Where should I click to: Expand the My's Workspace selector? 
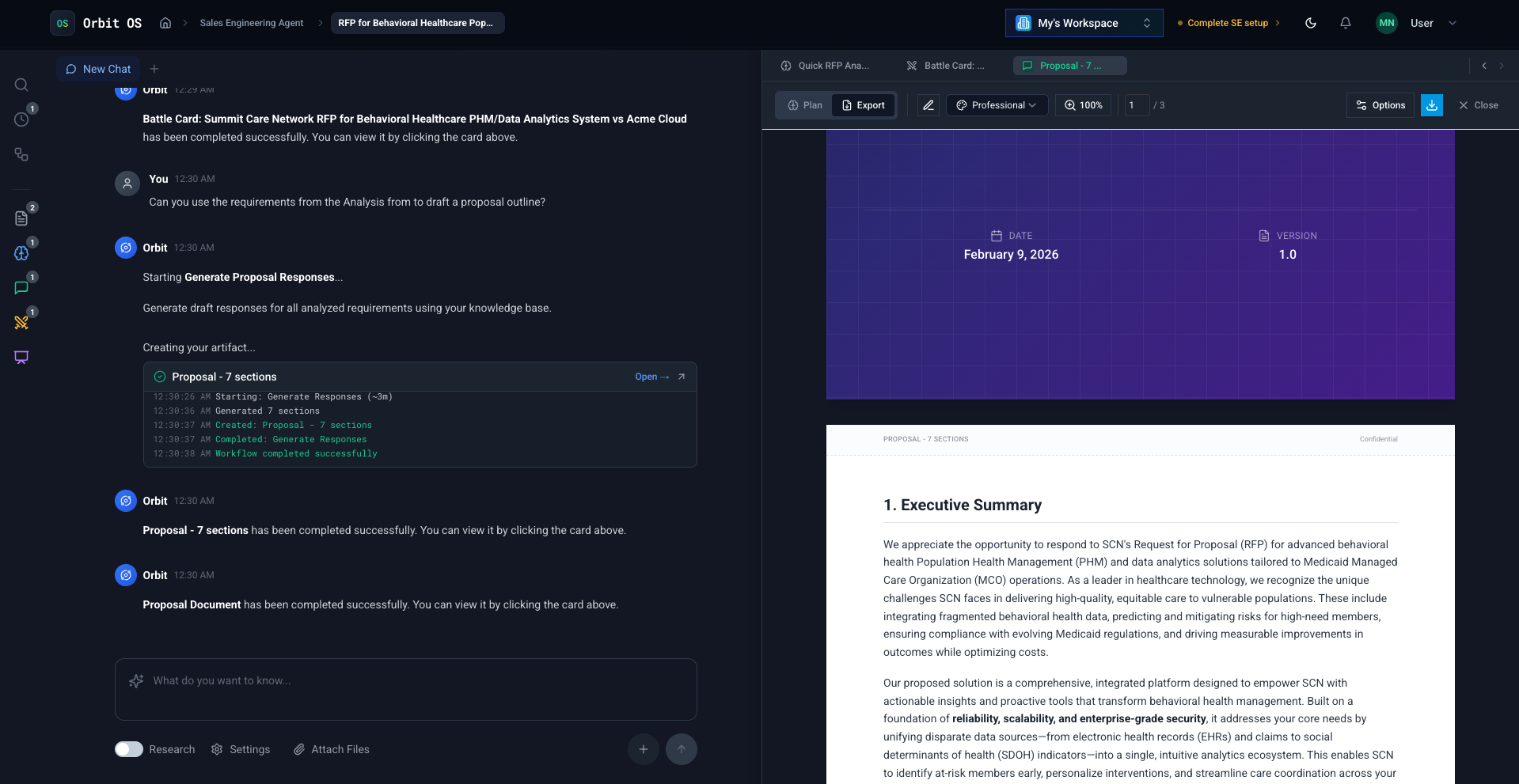tap(1084, 23)
